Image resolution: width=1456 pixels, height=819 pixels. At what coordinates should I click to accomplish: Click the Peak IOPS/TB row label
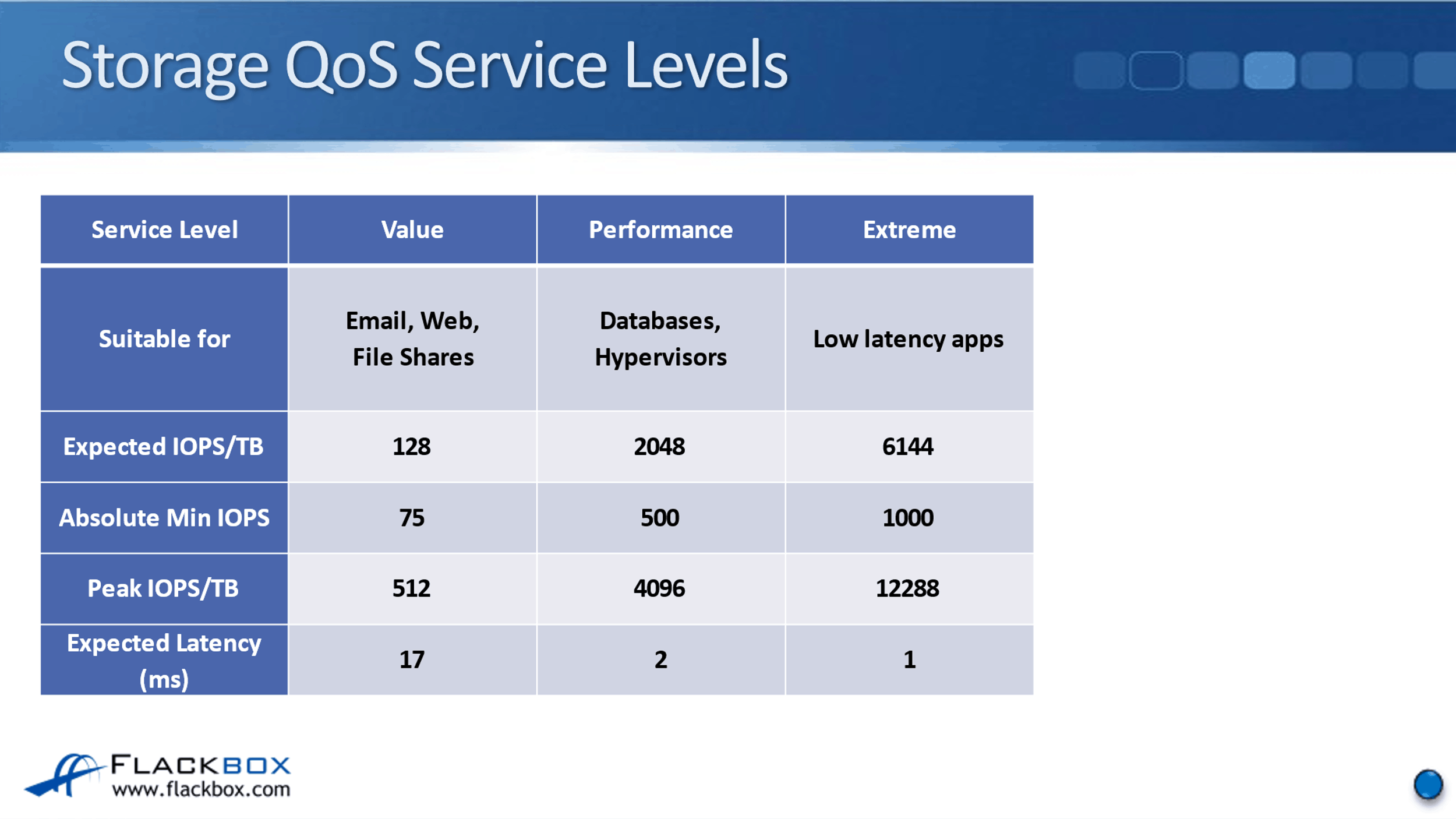click(164, 588)
